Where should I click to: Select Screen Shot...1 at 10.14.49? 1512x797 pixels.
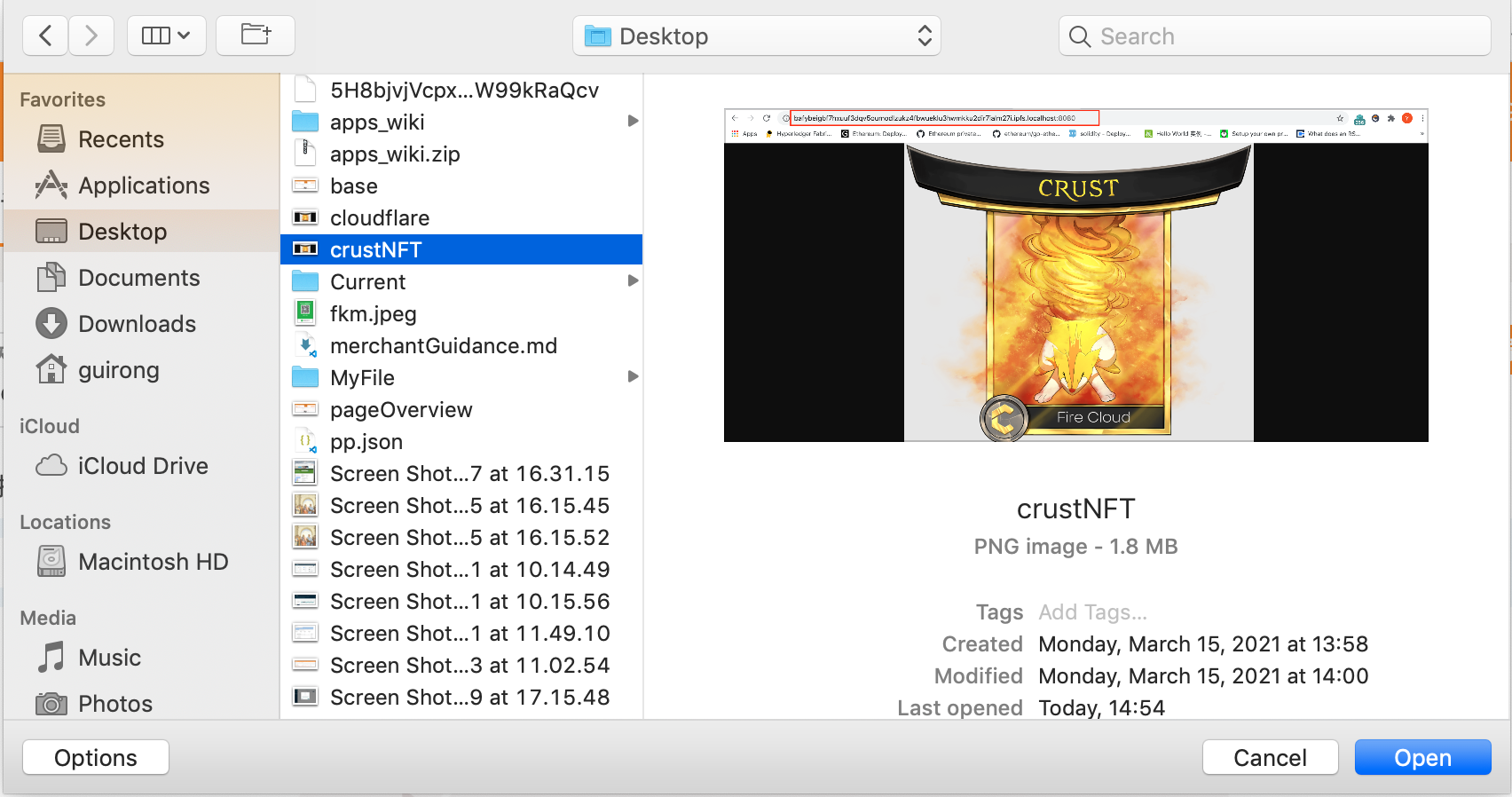coord(461,570)
